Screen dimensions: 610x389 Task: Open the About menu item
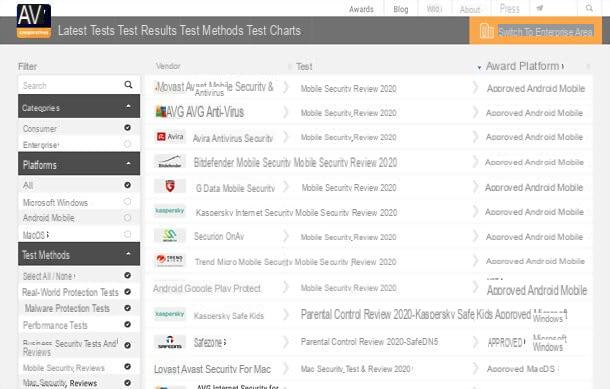point(470,9)
